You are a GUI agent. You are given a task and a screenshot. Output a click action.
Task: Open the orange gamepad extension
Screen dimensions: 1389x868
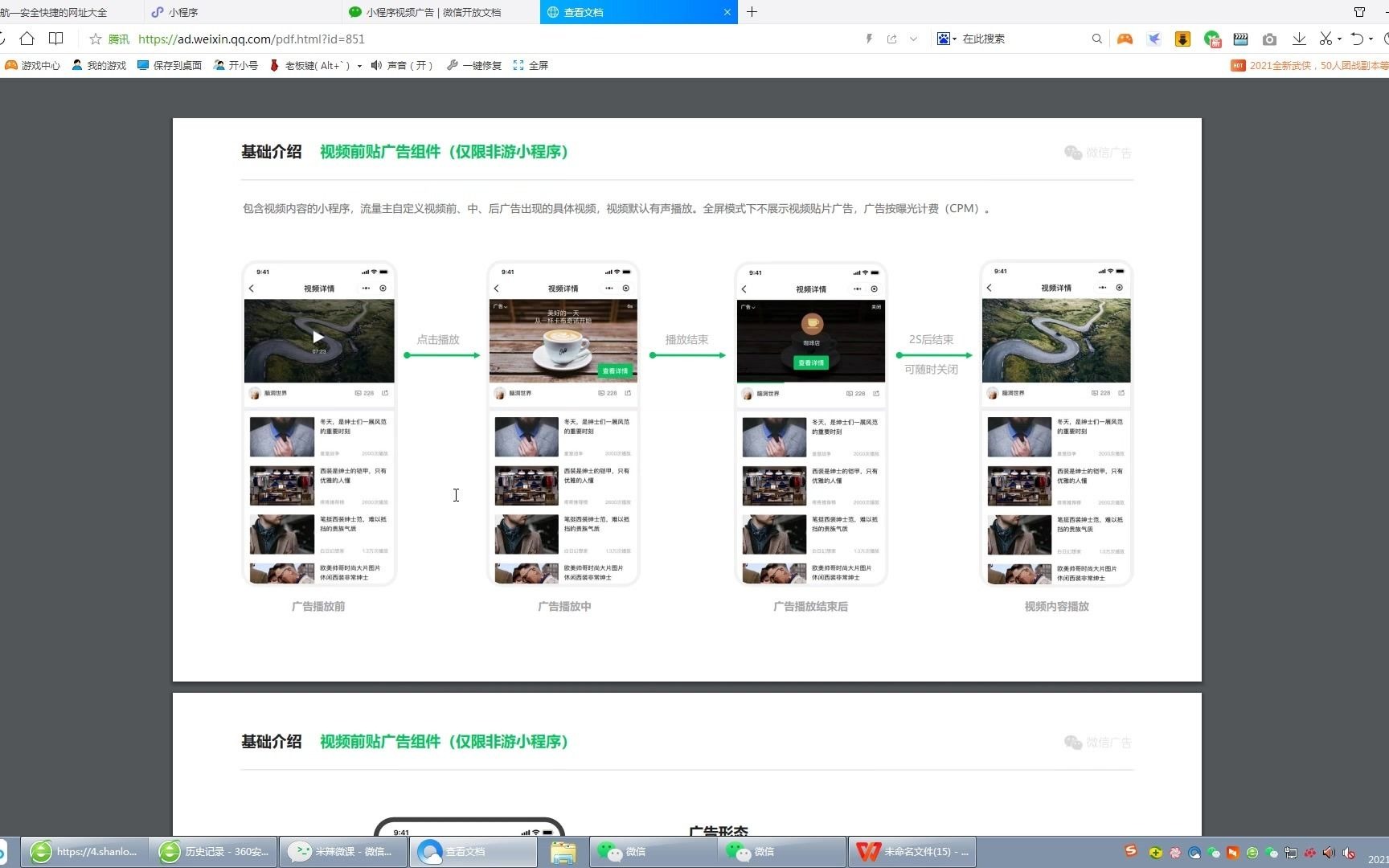tap(1125, 39)
